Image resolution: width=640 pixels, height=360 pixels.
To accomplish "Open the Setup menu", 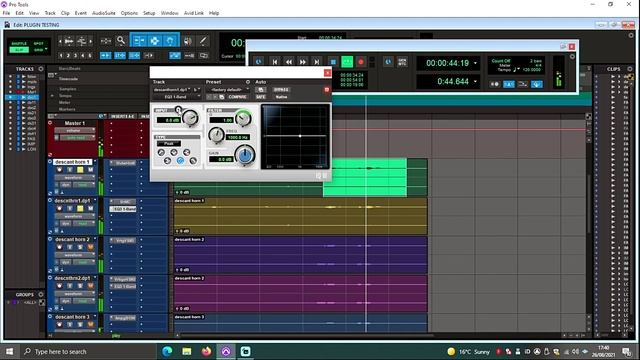I will click(149, 13).
